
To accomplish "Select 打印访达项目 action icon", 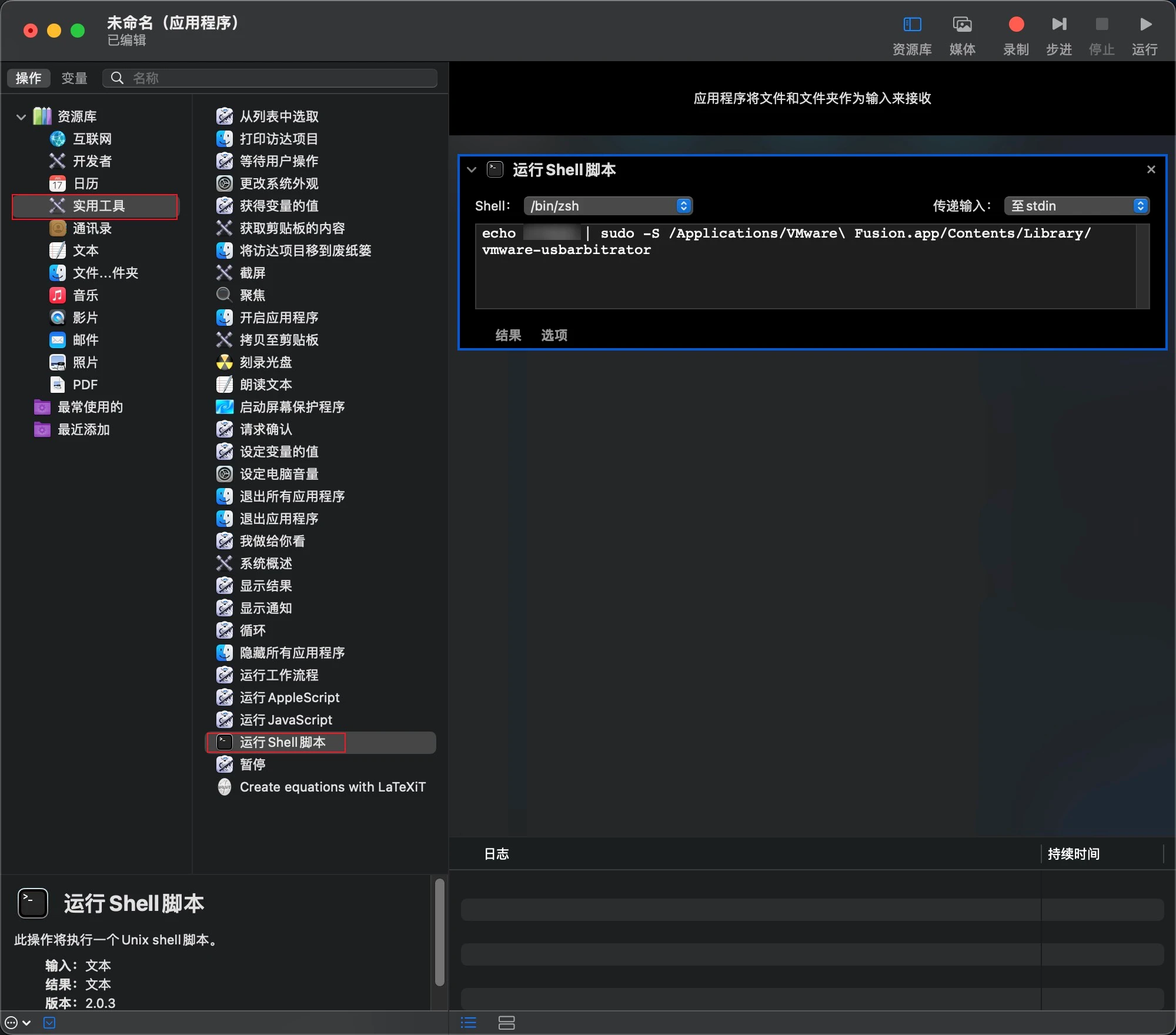I will [x=225, y=139].
